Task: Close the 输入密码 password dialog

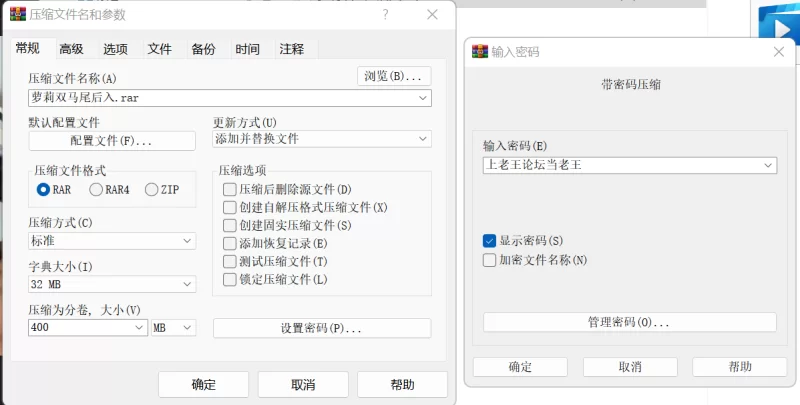Action: click(x=778, y=52)
